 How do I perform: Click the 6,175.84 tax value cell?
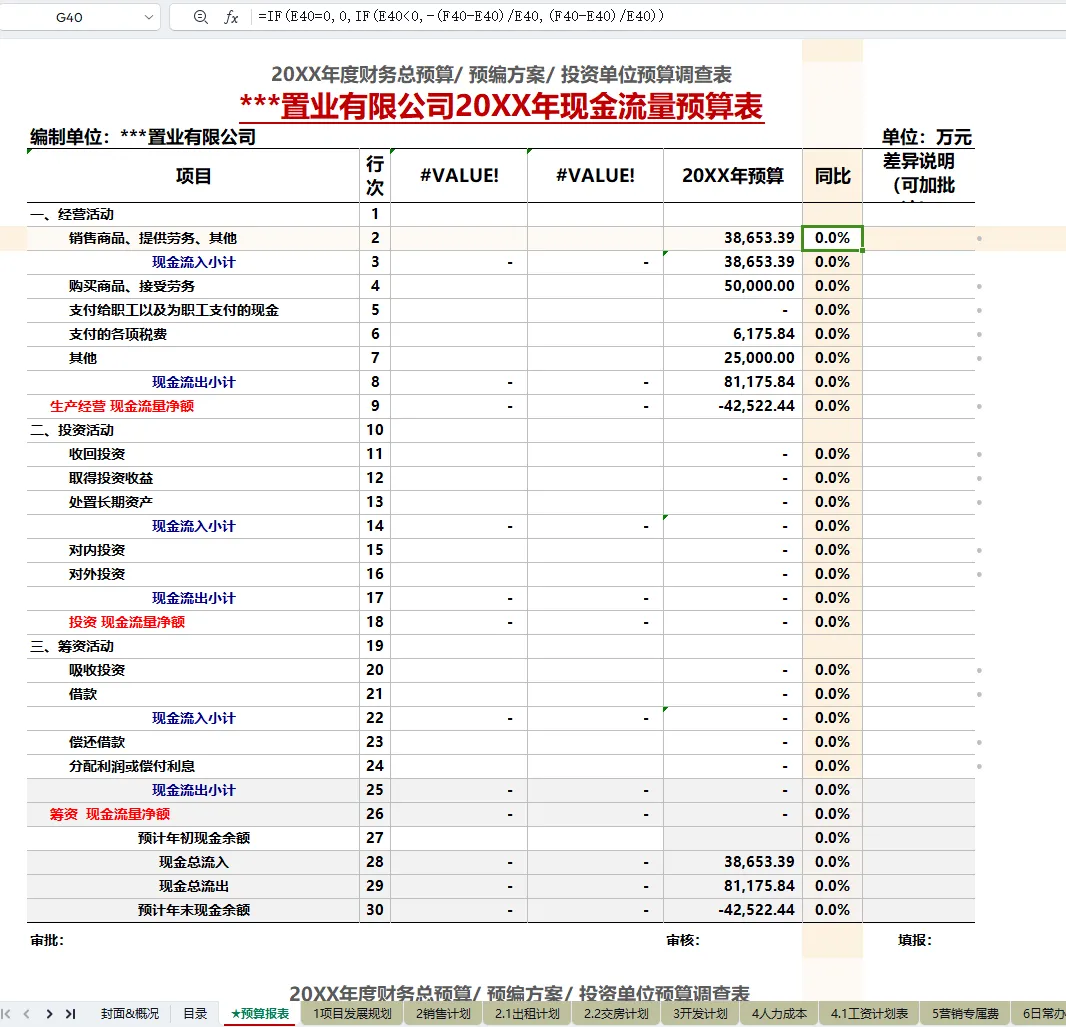(763, 334)
